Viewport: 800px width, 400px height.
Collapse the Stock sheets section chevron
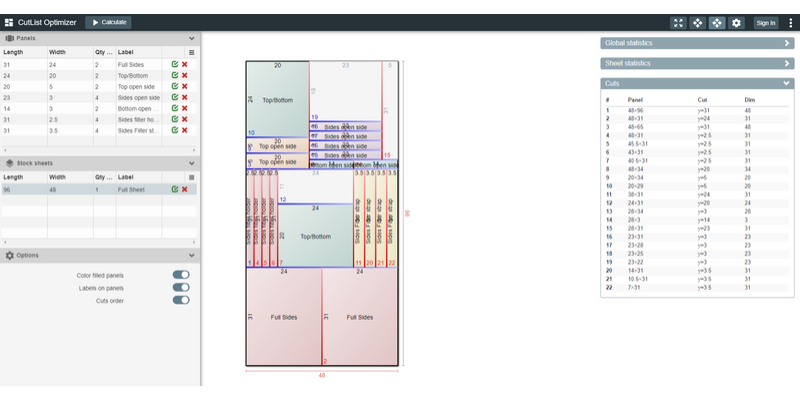point(192,163)
